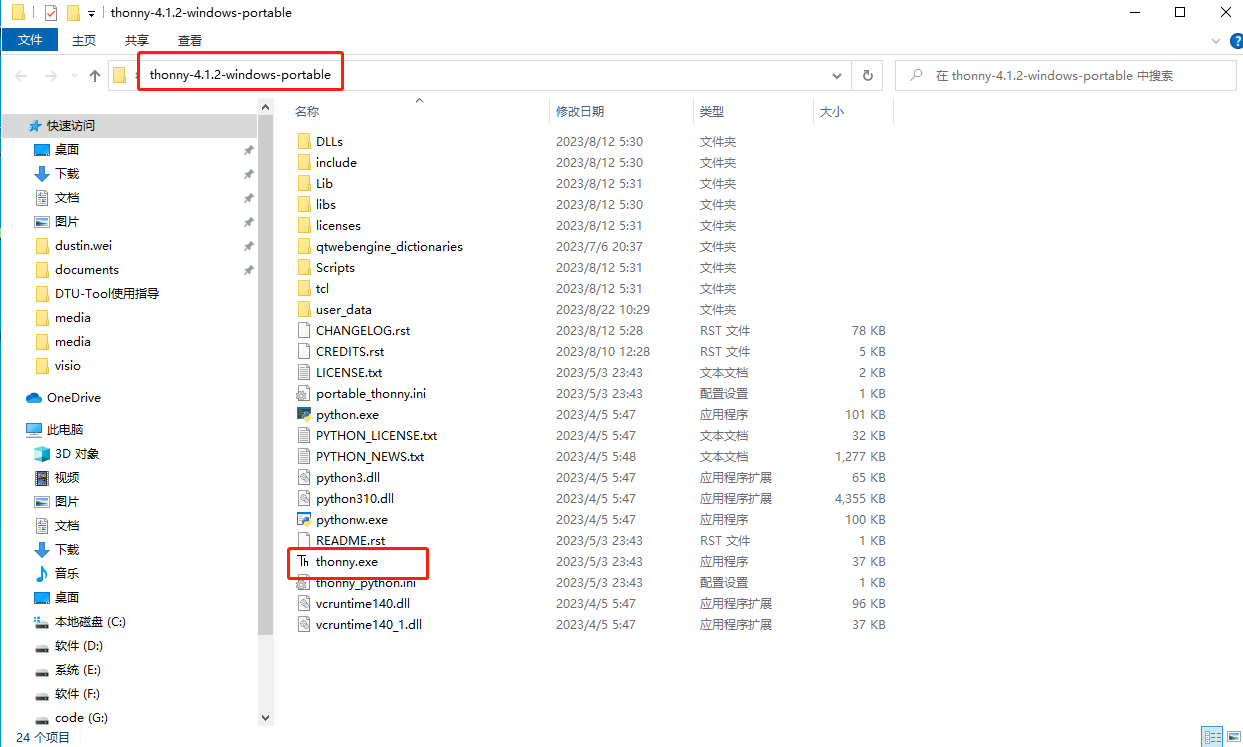Select CHANGELOG.rst file icon
The image size is (1243, 747).
point(305,330)
